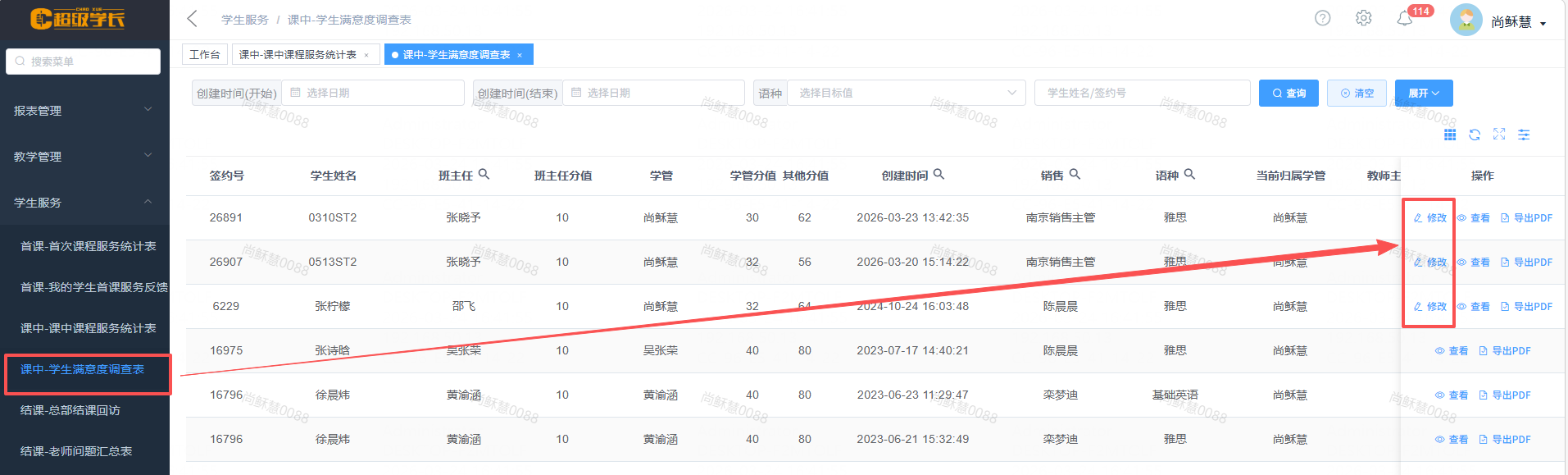
Task: Open the 语种 target value dropdown
Action: 906,93
